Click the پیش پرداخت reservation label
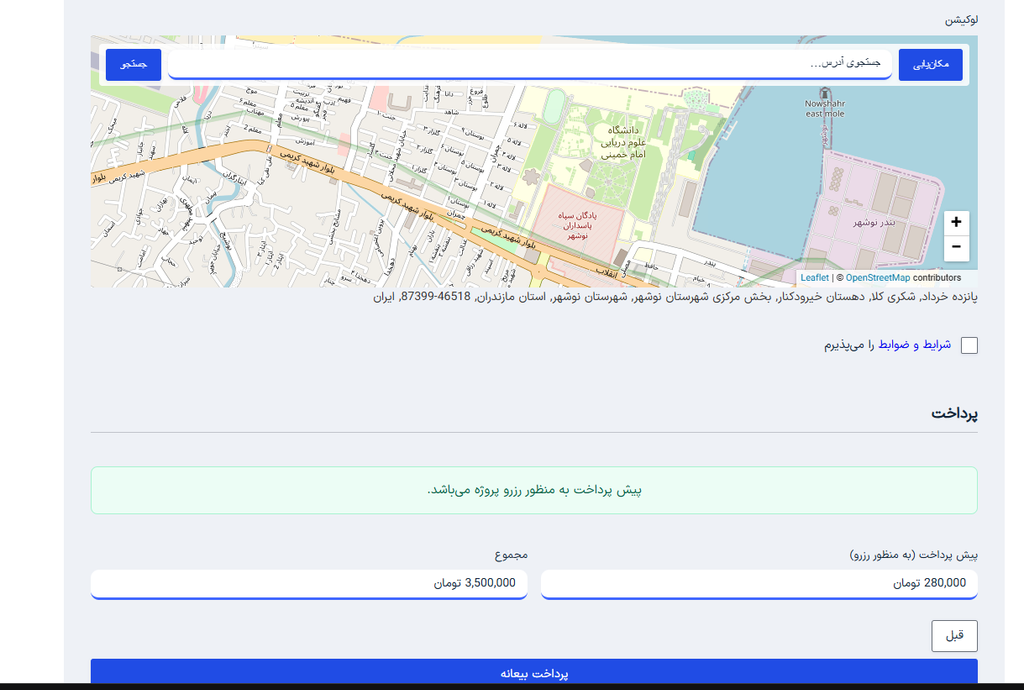The image size is (1024, 690). tap(913, 555)
